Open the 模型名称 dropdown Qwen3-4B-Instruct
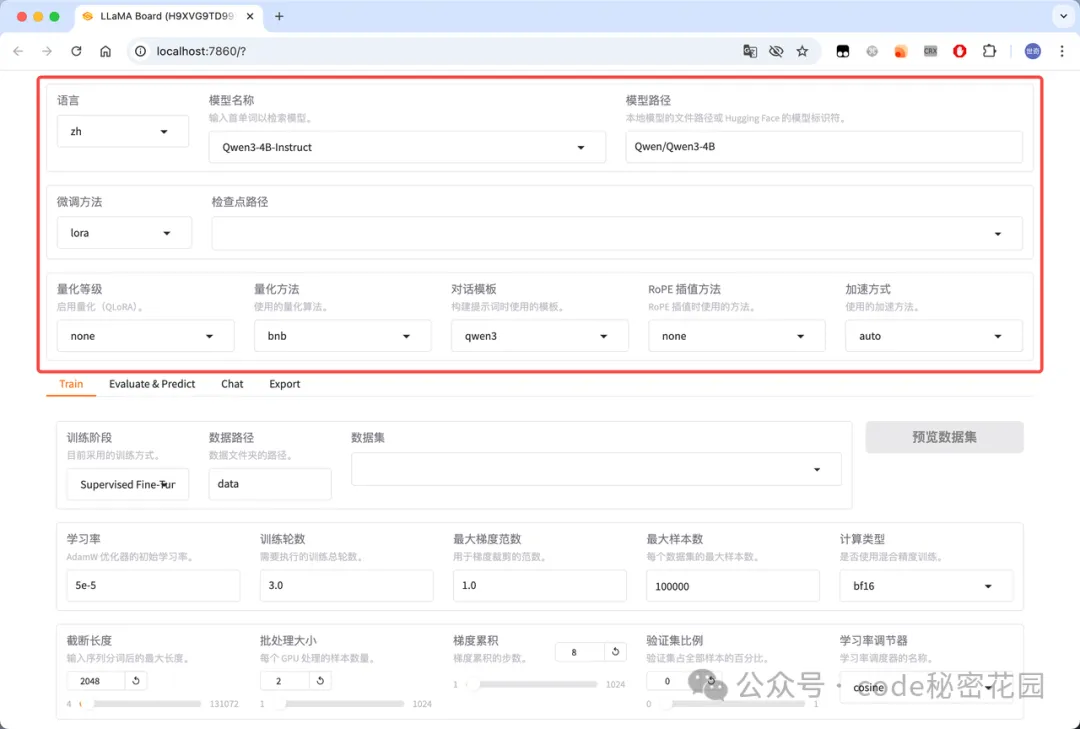This screenshot has width=1080, height=729. [x=407, y=147]
